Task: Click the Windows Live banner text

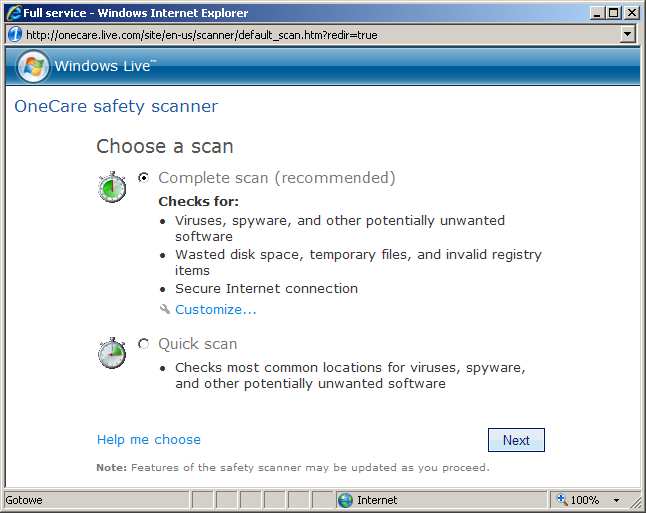Action: (x=105, y=66)
